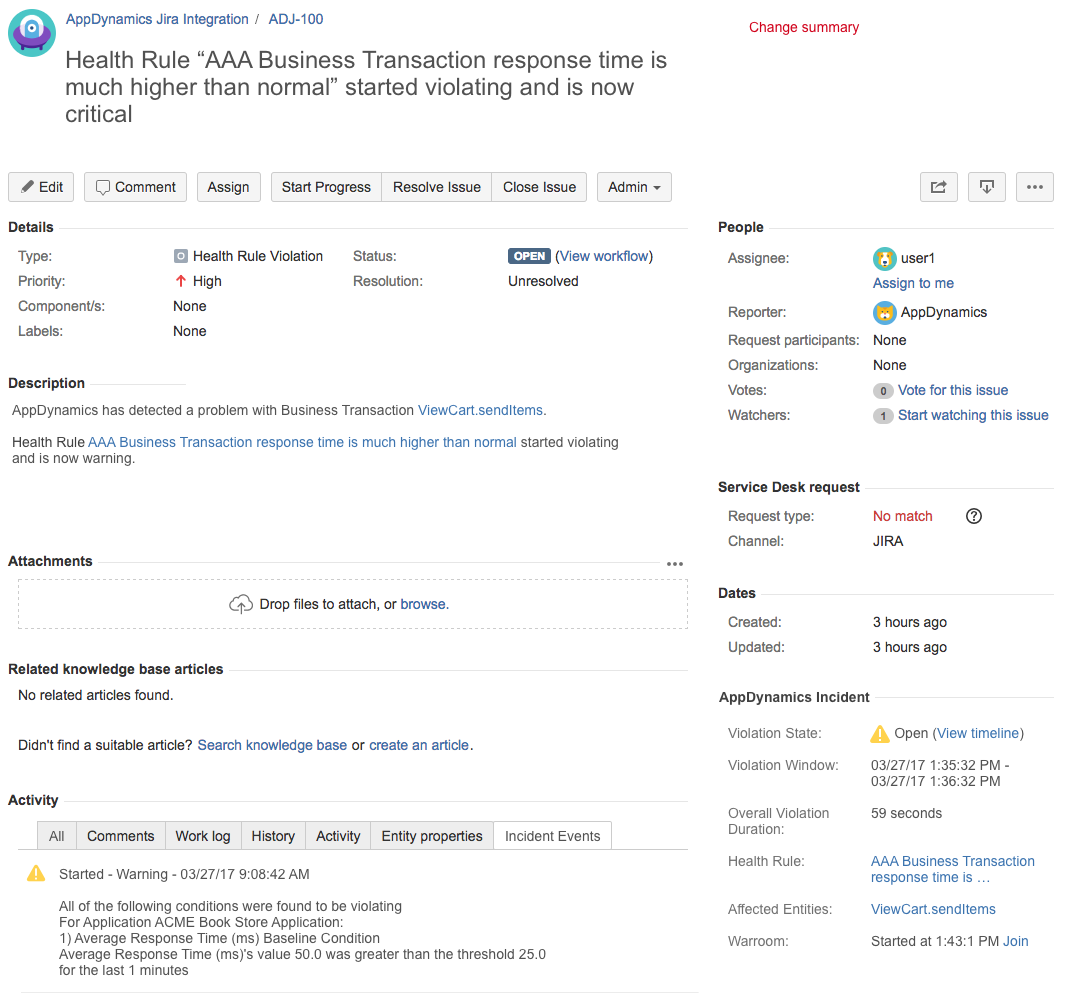This screenshot has height=994, width=1068.
Task: Switch to the All activity tab
Action: 57,836
